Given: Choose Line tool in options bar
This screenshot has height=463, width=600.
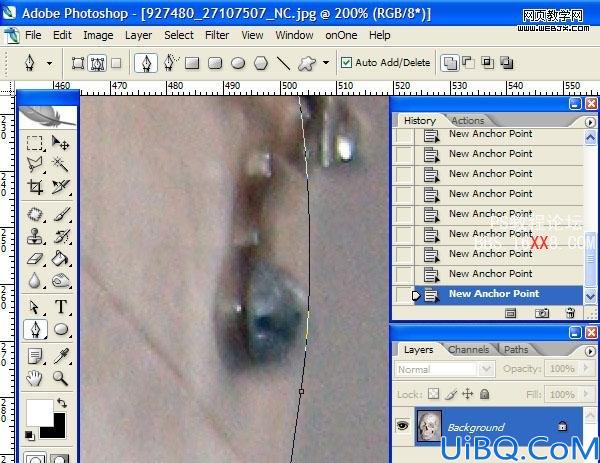Looking at the screenshot, I should click(x=284, y=63).
